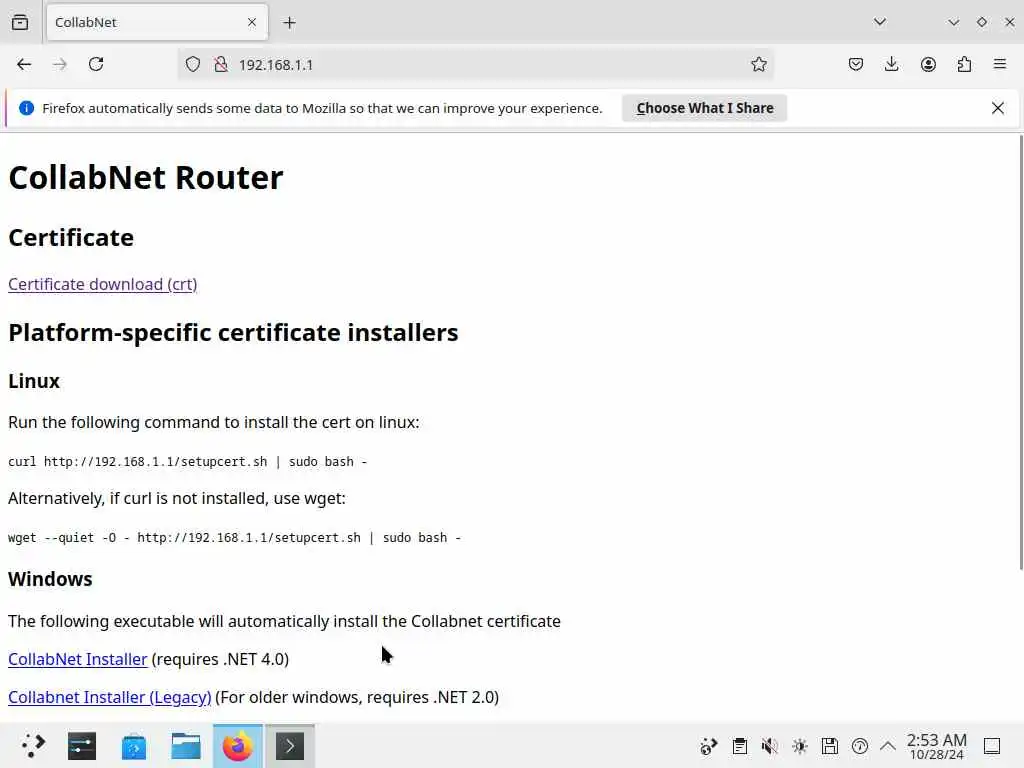
Task: Close the CollabNet tab
Action: (x=252, y=22)
